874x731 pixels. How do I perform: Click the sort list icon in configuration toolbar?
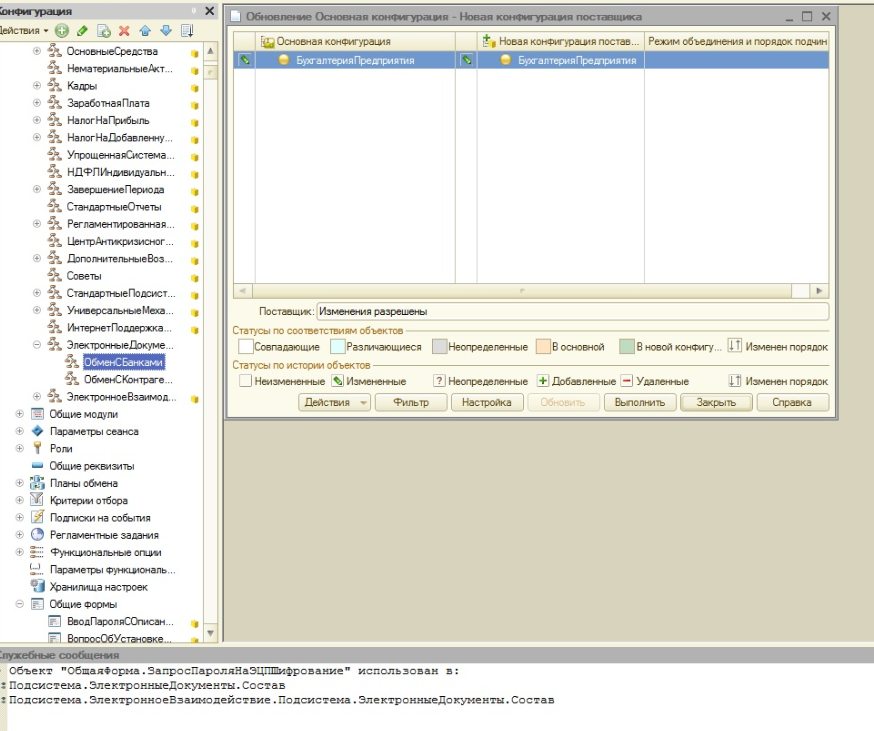[187, 31]
